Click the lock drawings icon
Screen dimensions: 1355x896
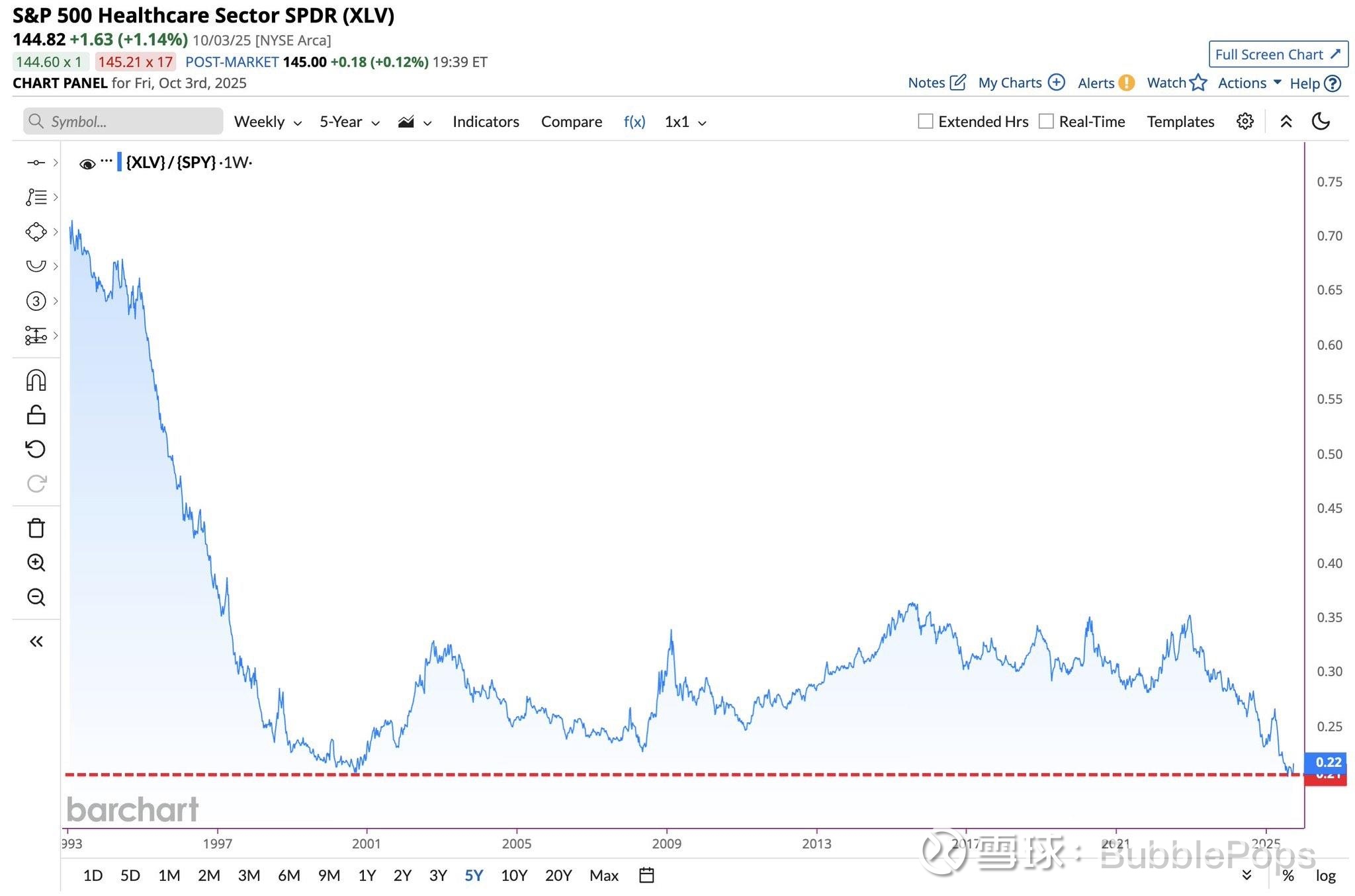(x=36, y=415)
